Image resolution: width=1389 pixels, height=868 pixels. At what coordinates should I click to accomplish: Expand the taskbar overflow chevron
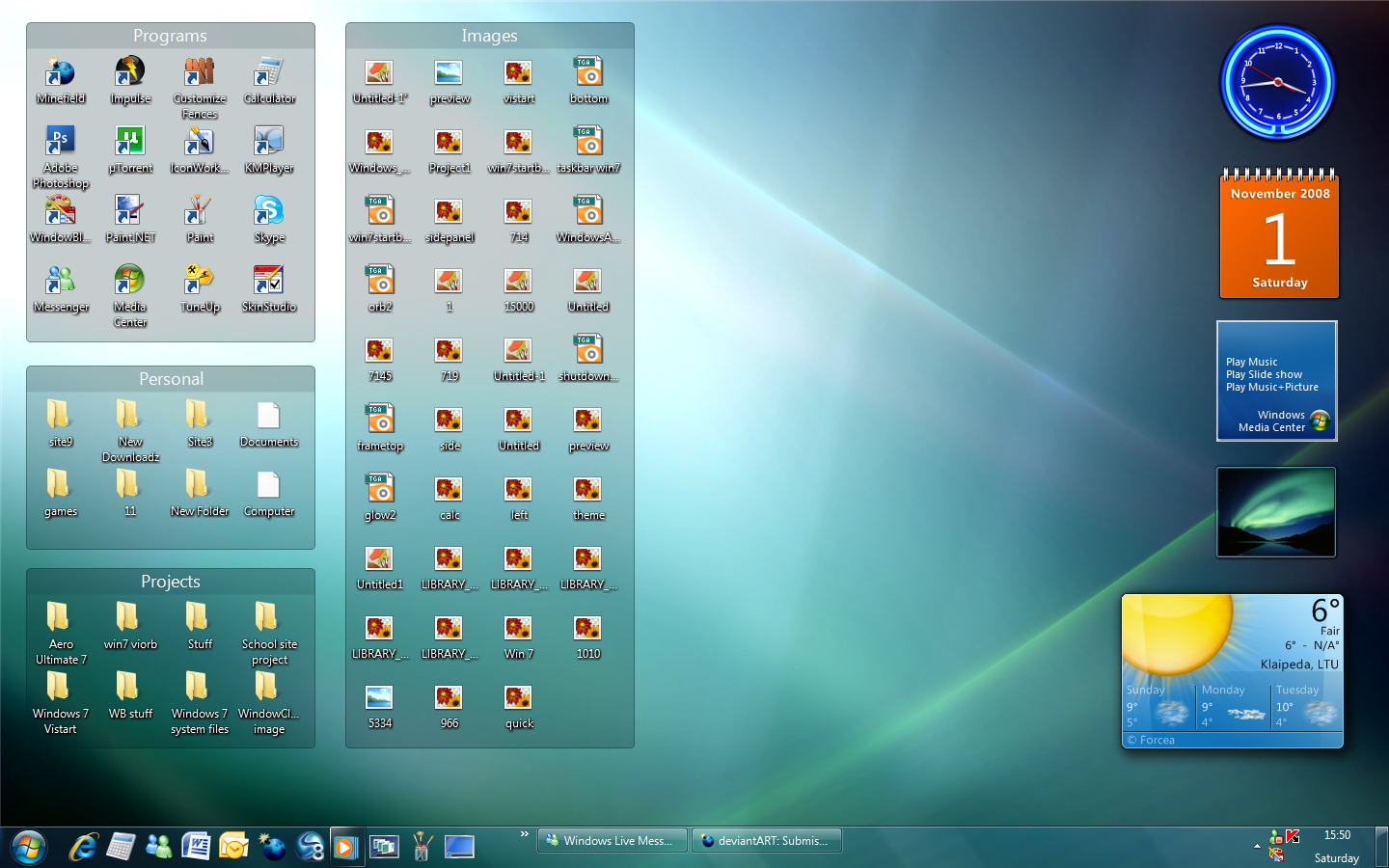pyautogui.click(x=524, y=834)
